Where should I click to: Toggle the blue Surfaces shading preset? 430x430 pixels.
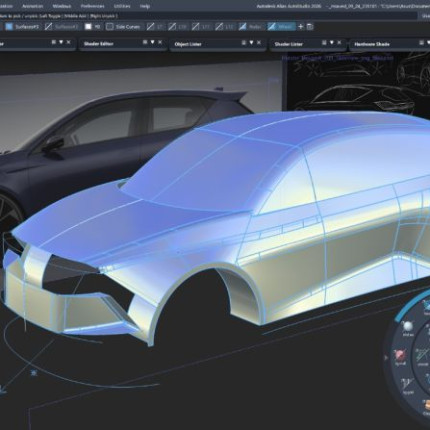coord(23,27)
